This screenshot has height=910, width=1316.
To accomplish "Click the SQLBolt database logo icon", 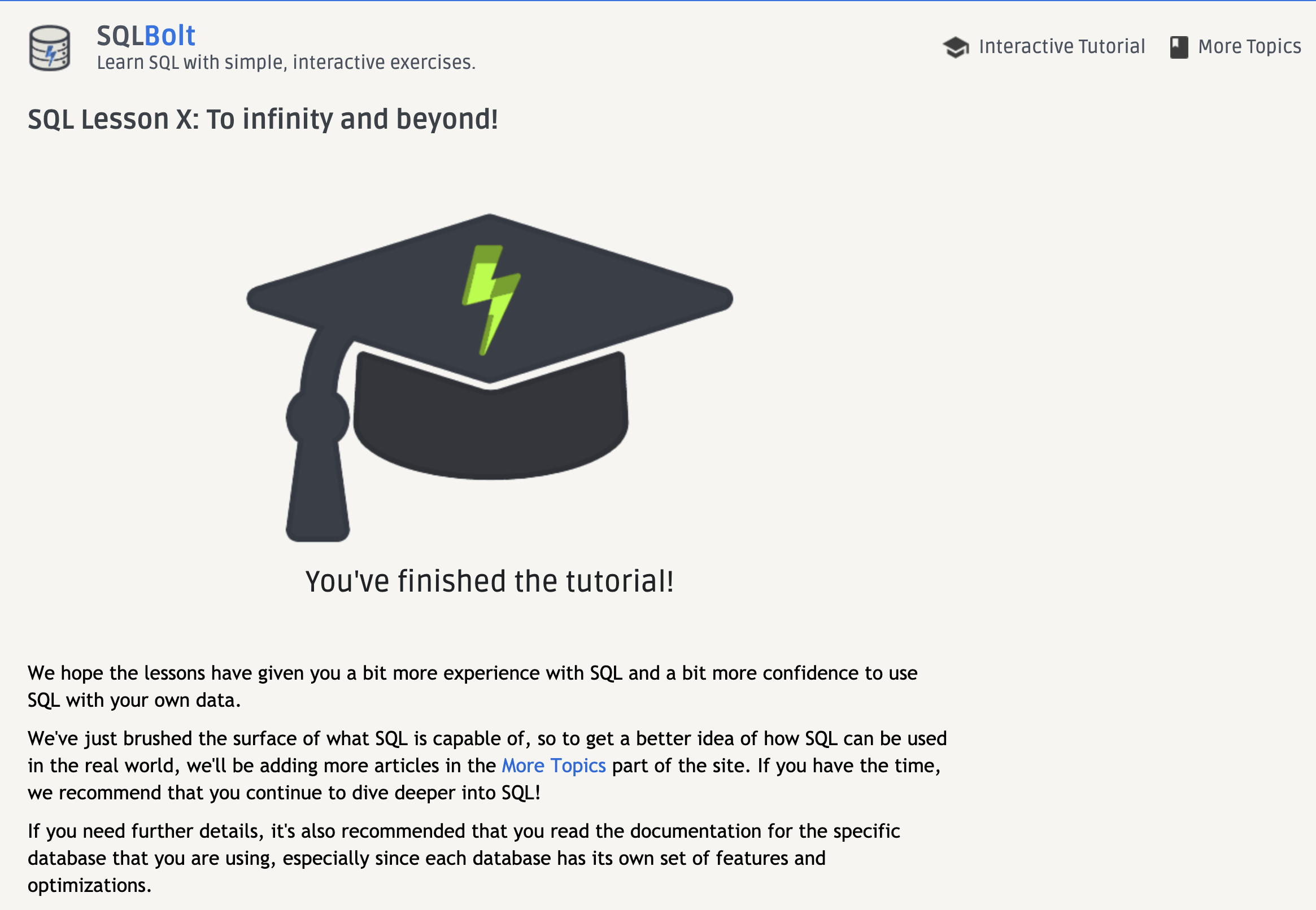I will coord(50,49).
